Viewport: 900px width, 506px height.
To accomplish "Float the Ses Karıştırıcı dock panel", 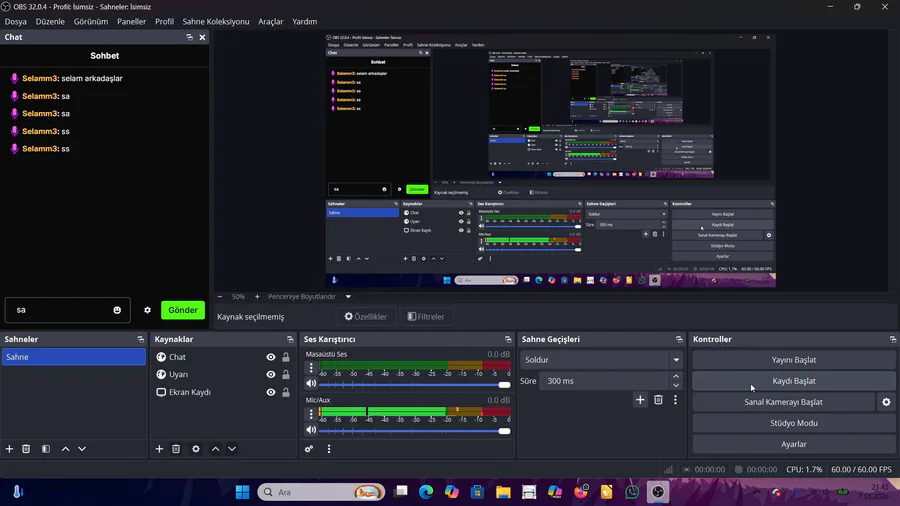I will [508, 339].
